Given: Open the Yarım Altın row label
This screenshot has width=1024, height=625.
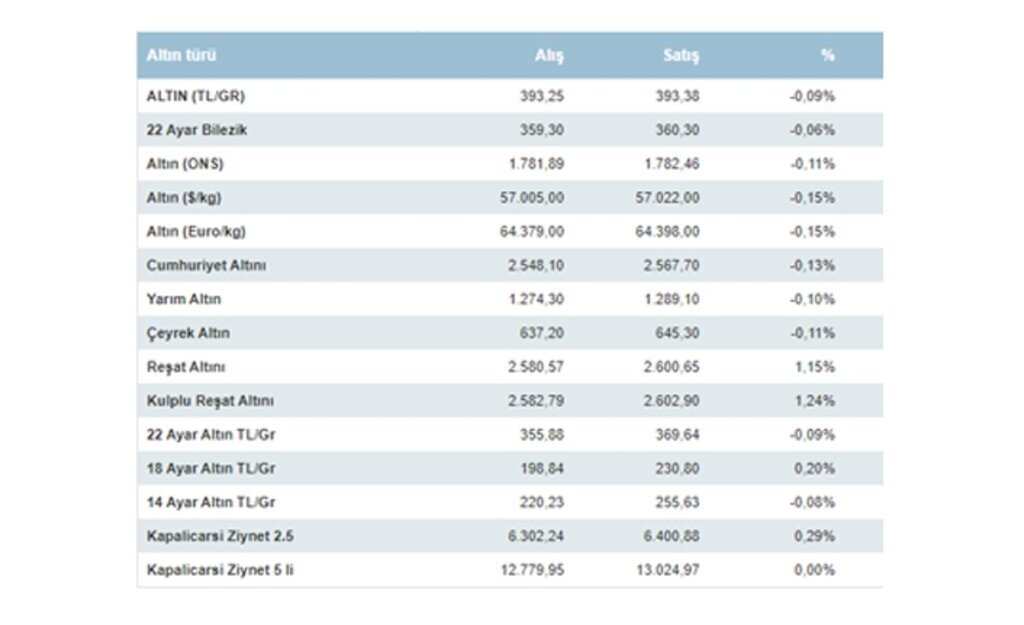Looking at the screenshot, I should click(184, 299).
